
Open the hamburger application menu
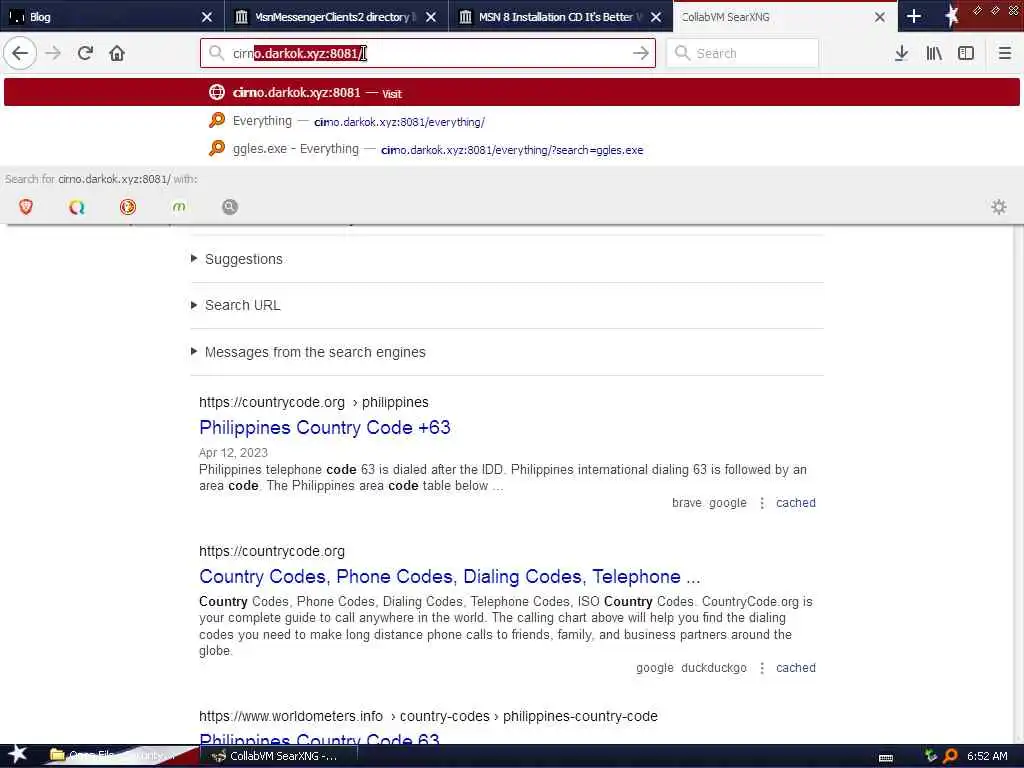click(1004, 53)
